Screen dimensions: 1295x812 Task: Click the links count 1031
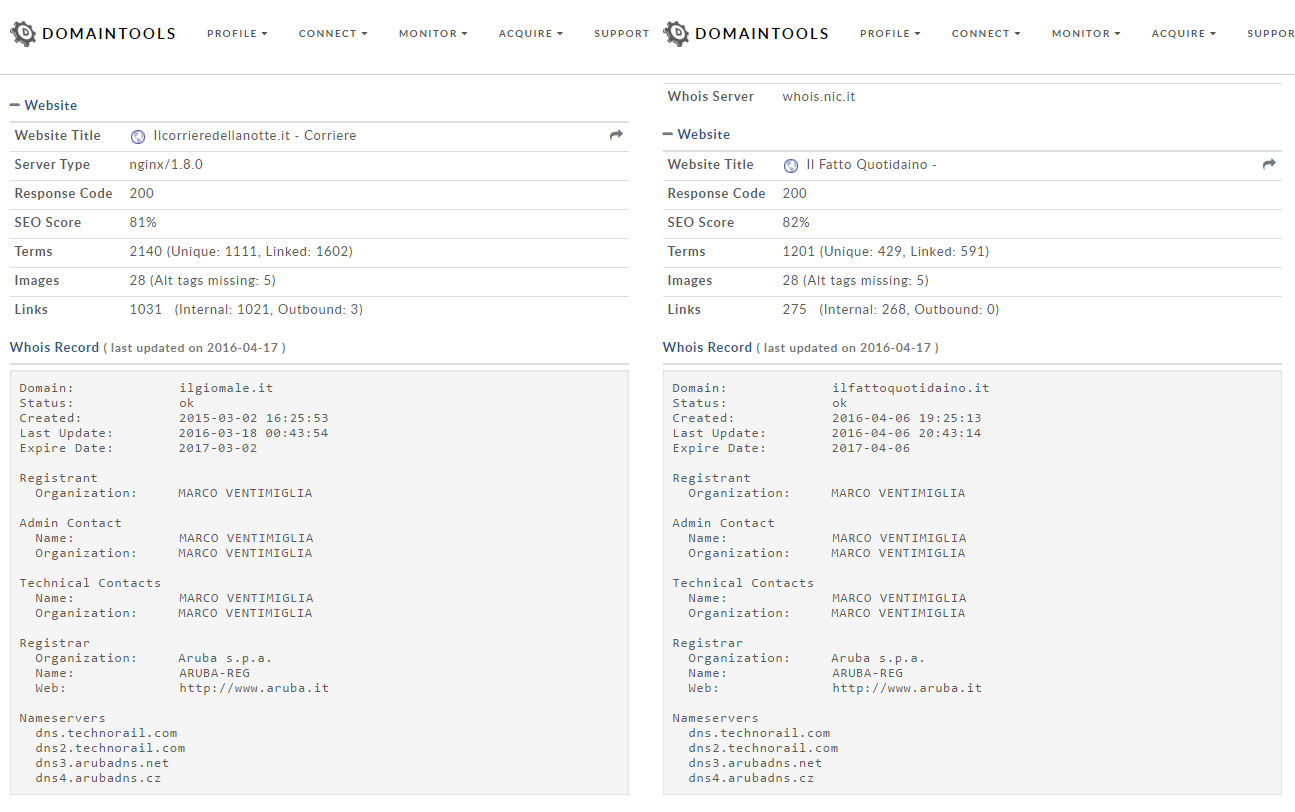(145, 309)
